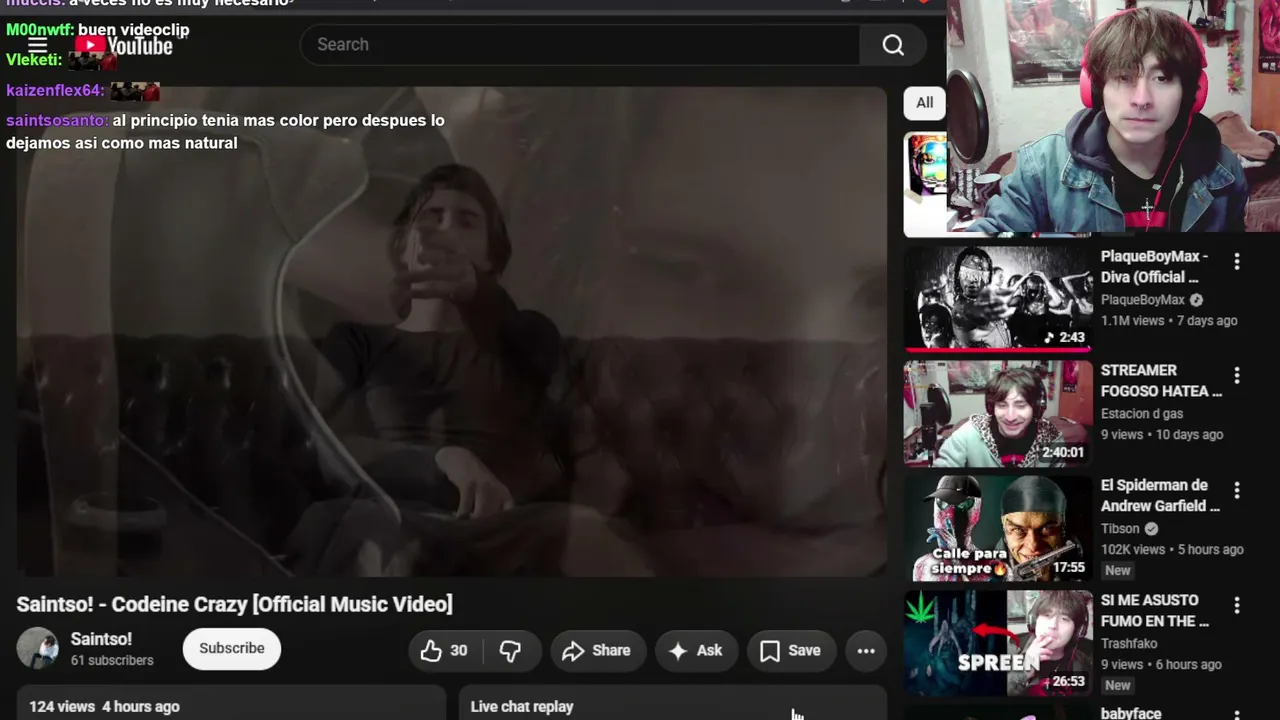Open STREAMER FOGOSO HATEA video title

click(x=1161, y=381)
